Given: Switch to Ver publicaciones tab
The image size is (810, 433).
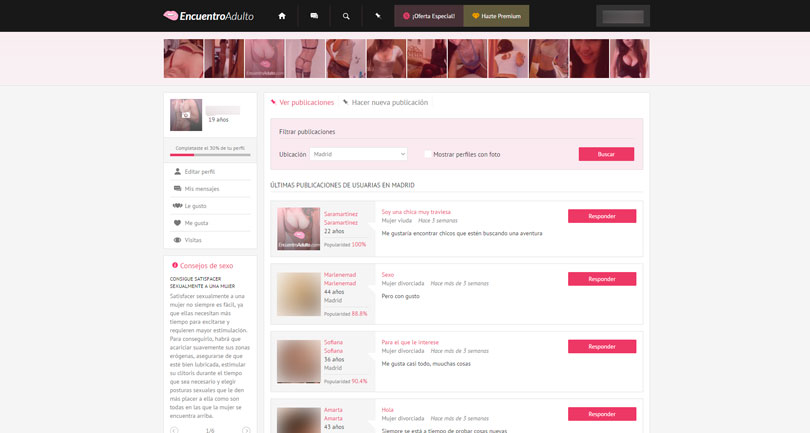Looking at the screenshot, I should pyautogui.click(x=306, y=102).
